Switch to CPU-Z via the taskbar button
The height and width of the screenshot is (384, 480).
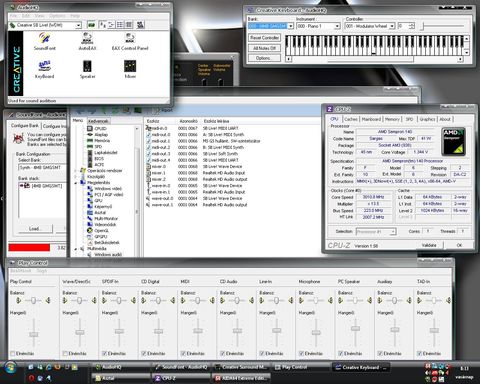(181, 378)
